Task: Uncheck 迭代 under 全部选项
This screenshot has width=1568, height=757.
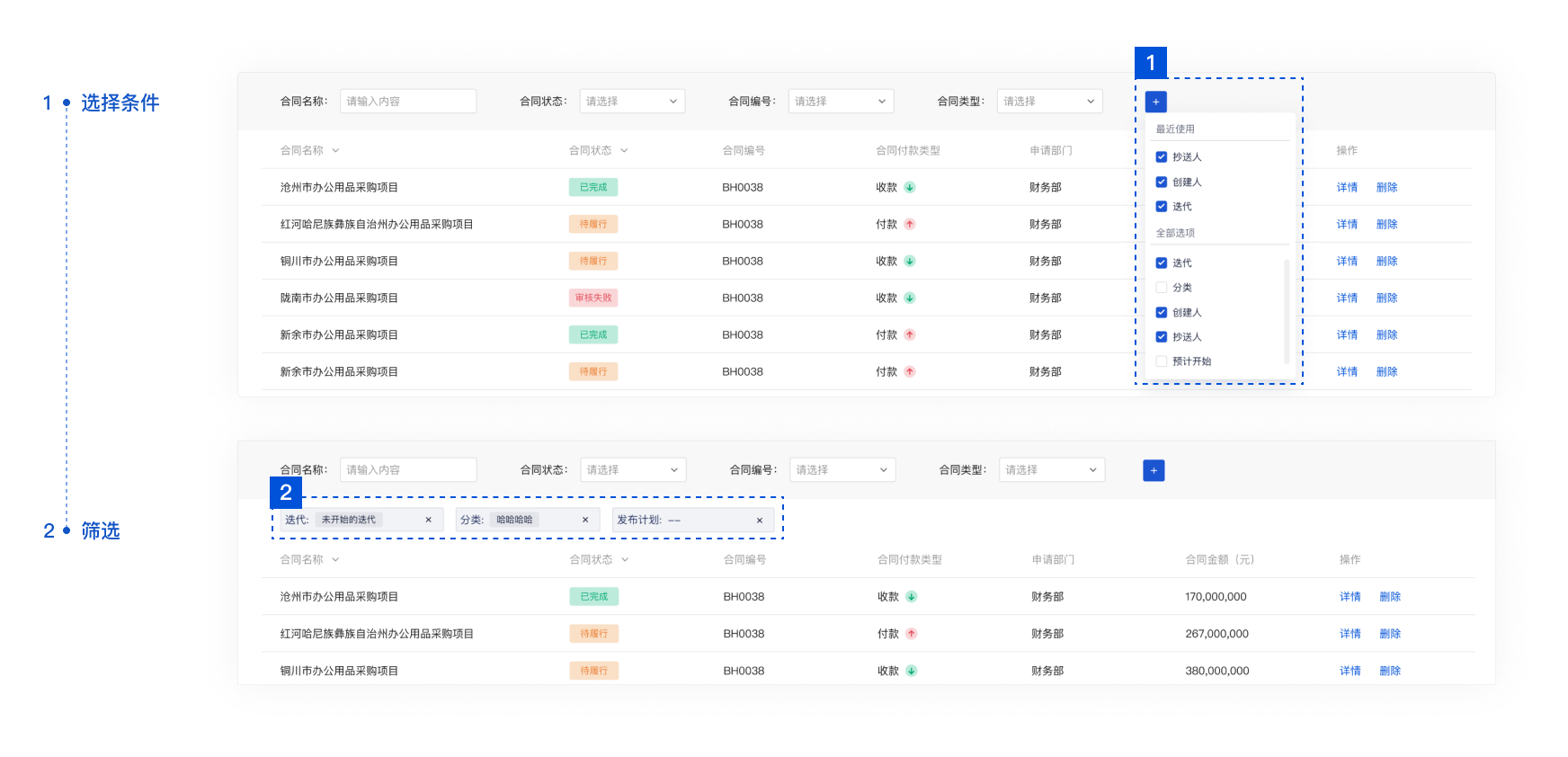Action: pyautogui.click(x=1162, y=263)
